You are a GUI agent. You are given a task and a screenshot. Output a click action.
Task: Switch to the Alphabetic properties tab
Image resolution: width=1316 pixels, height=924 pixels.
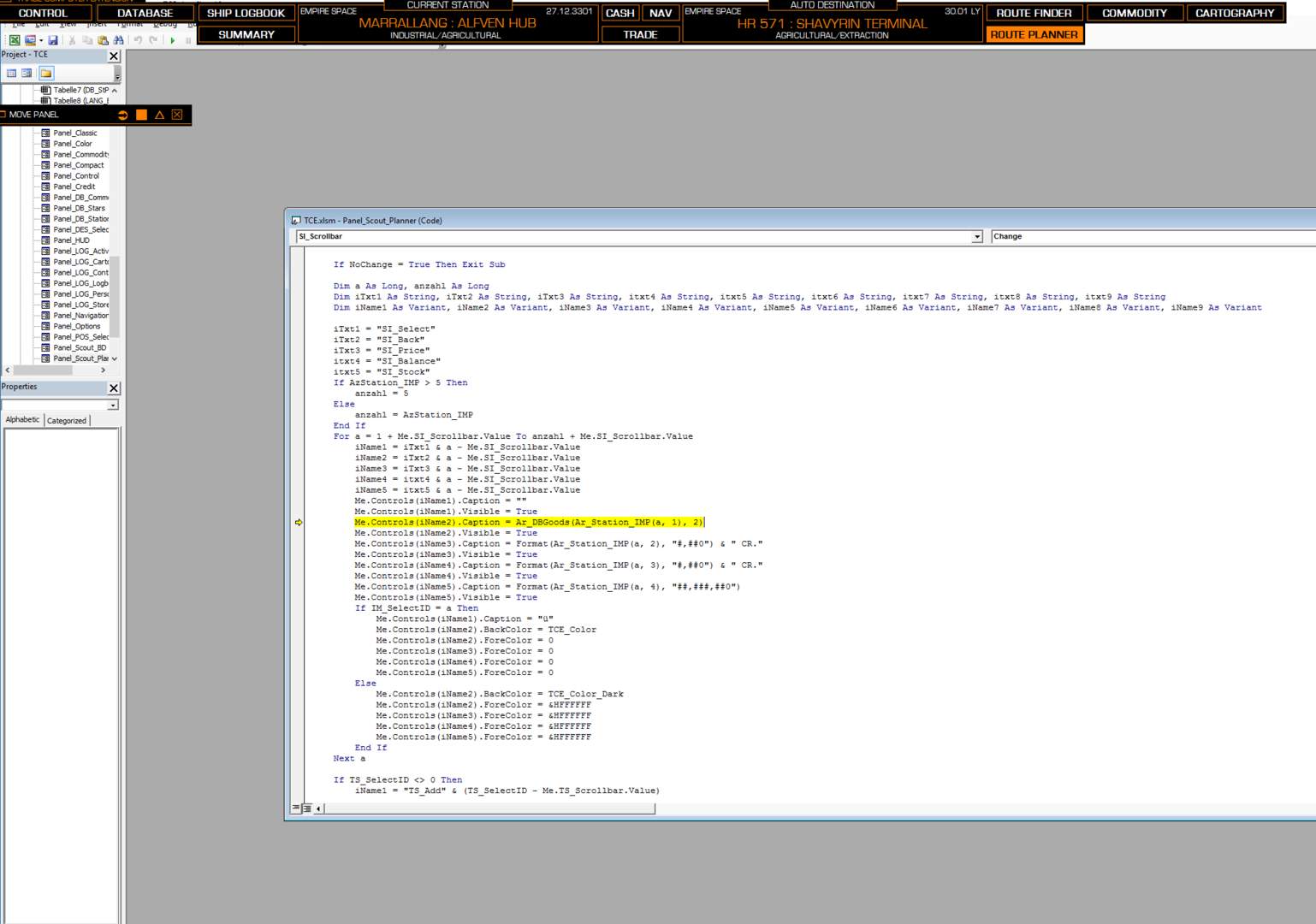23,420
